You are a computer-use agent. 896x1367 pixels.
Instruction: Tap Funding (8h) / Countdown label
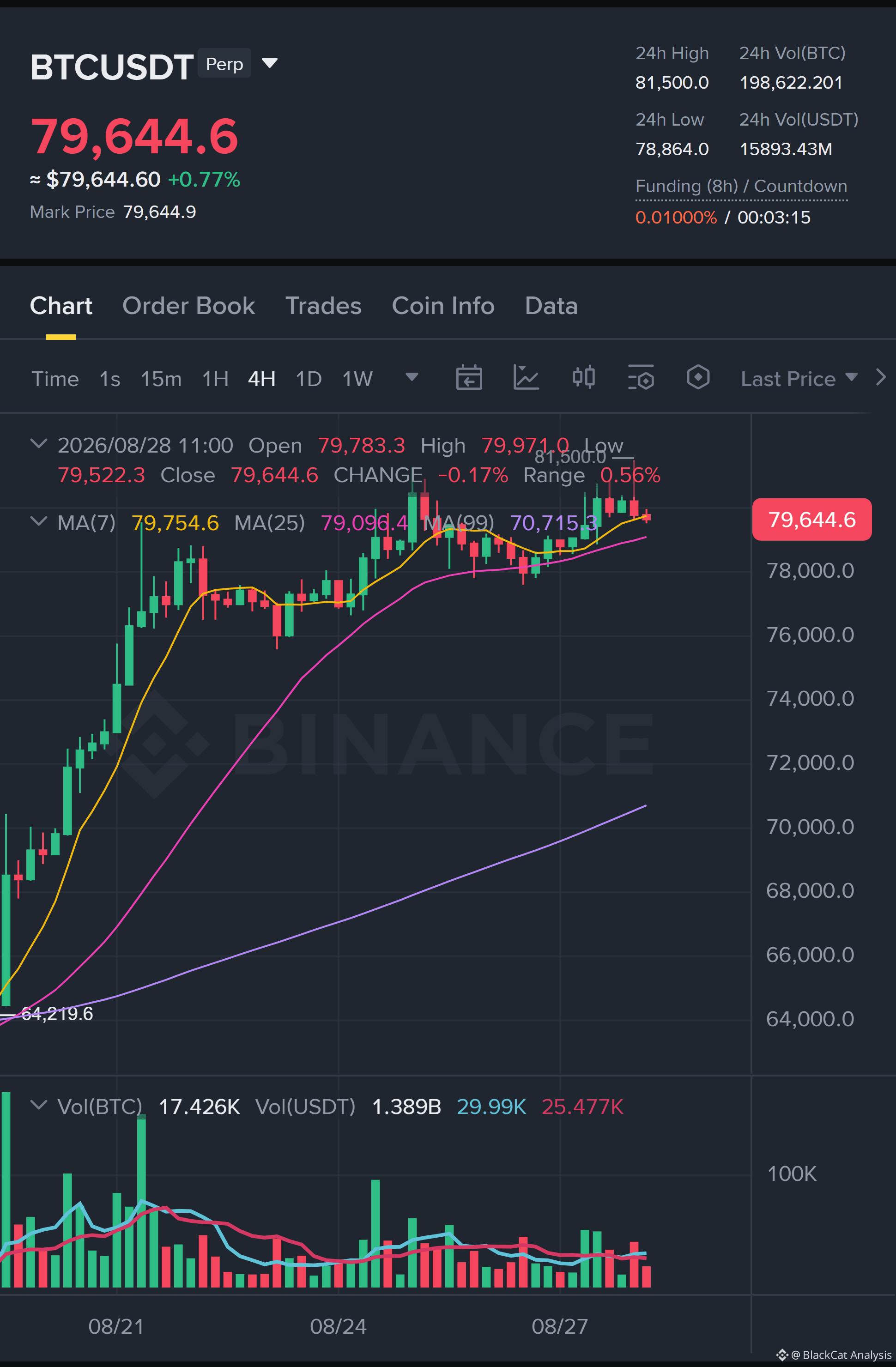pos(741,186)
